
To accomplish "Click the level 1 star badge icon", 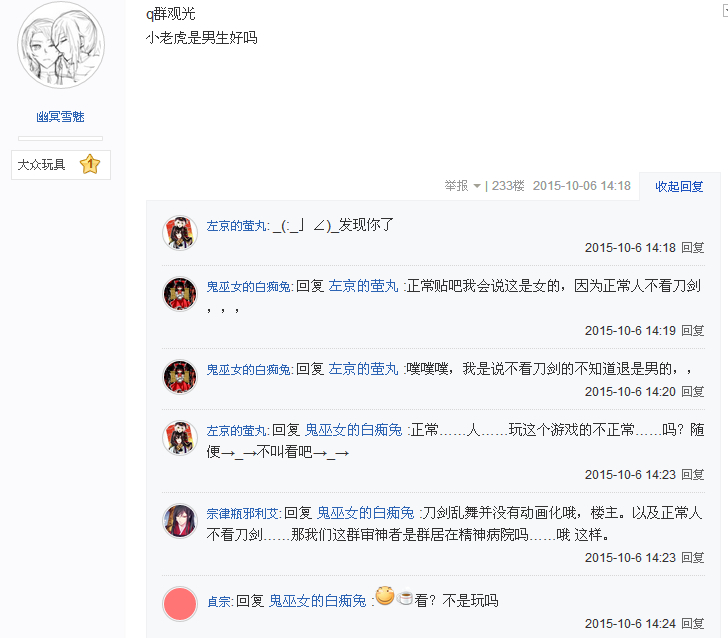I will 90,164.
